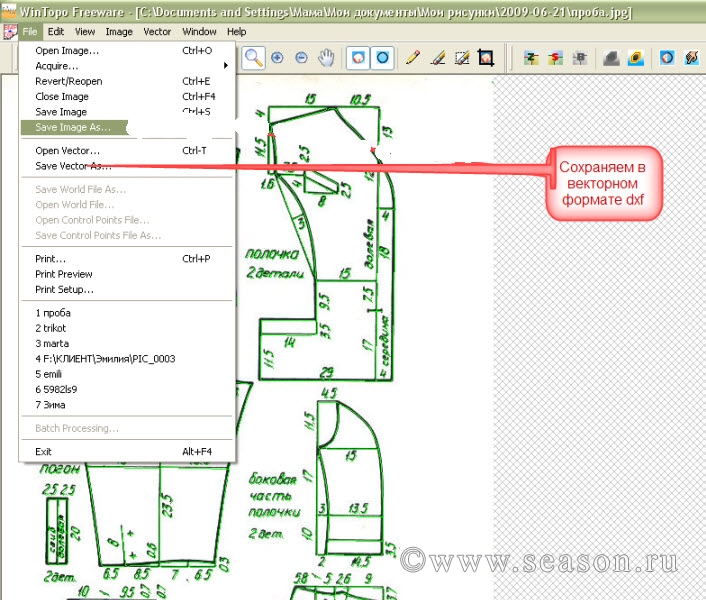
Task: Open recent file 2 trikot
Action: point(127,328)
